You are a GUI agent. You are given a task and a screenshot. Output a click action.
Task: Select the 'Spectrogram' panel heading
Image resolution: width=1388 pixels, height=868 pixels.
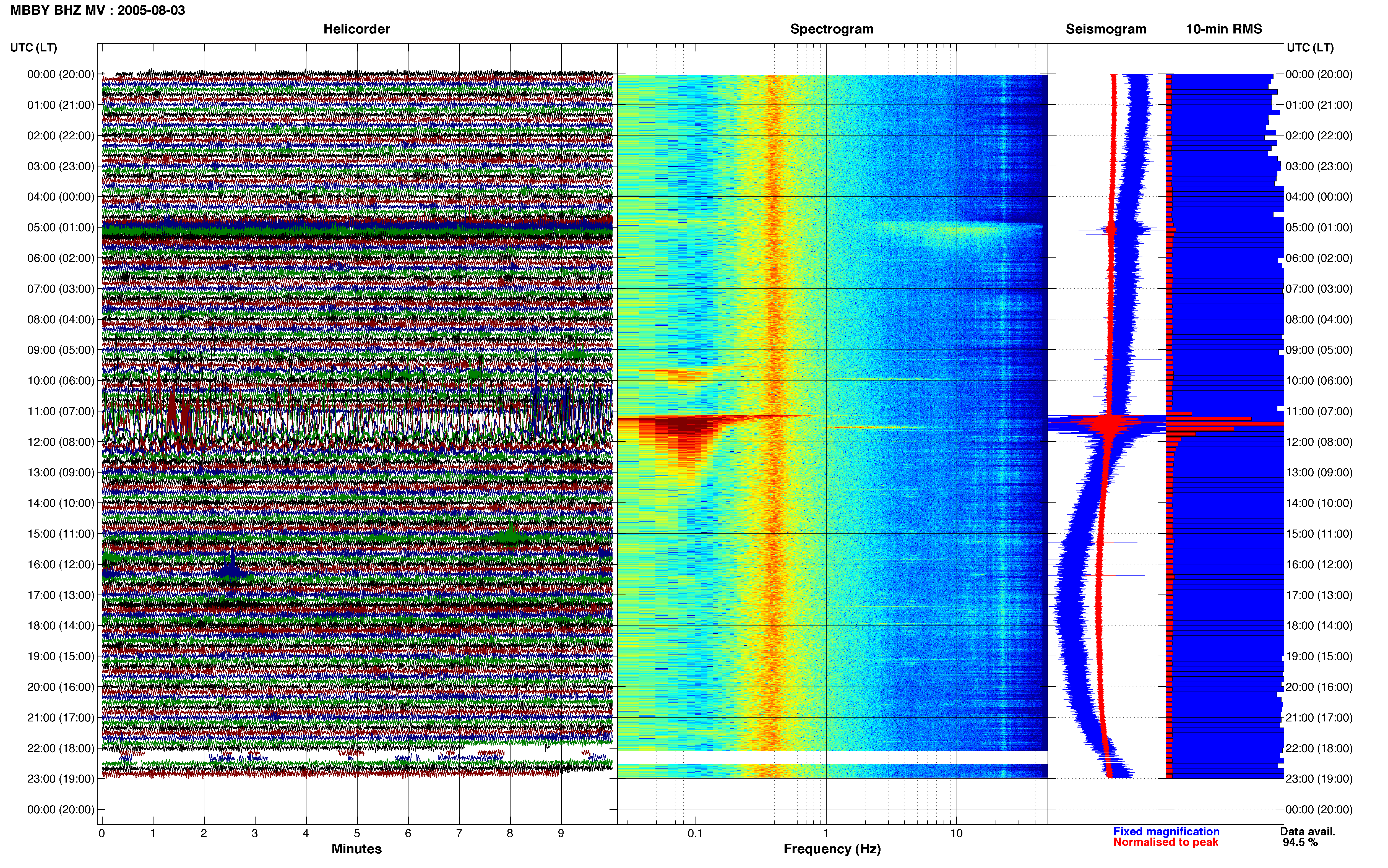coord(832,29)
